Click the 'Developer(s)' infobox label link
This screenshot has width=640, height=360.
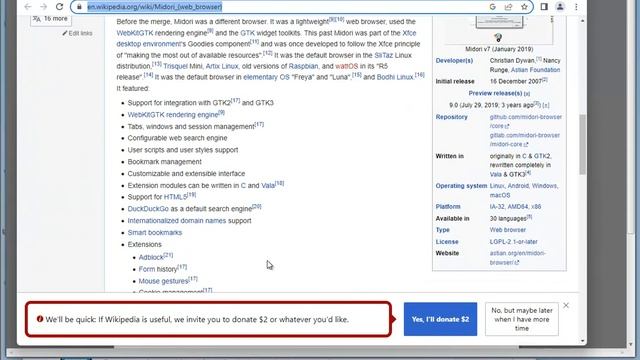point(454,61)
